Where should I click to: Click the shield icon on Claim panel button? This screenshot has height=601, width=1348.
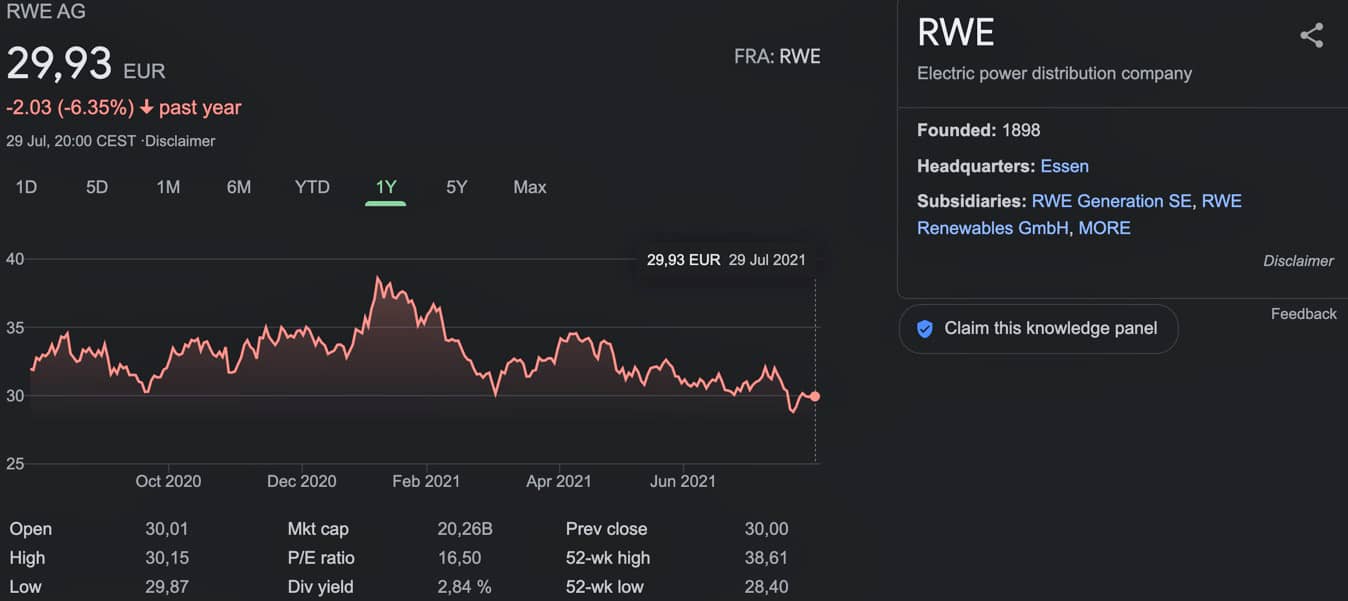pyautogui.click(x=925, y=329)
